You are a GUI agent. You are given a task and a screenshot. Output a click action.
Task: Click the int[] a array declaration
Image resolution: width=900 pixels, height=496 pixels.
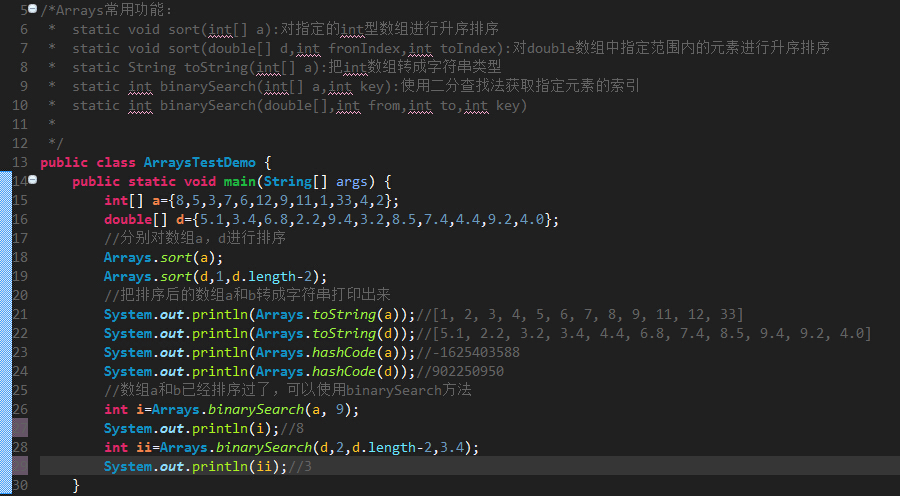251,200
